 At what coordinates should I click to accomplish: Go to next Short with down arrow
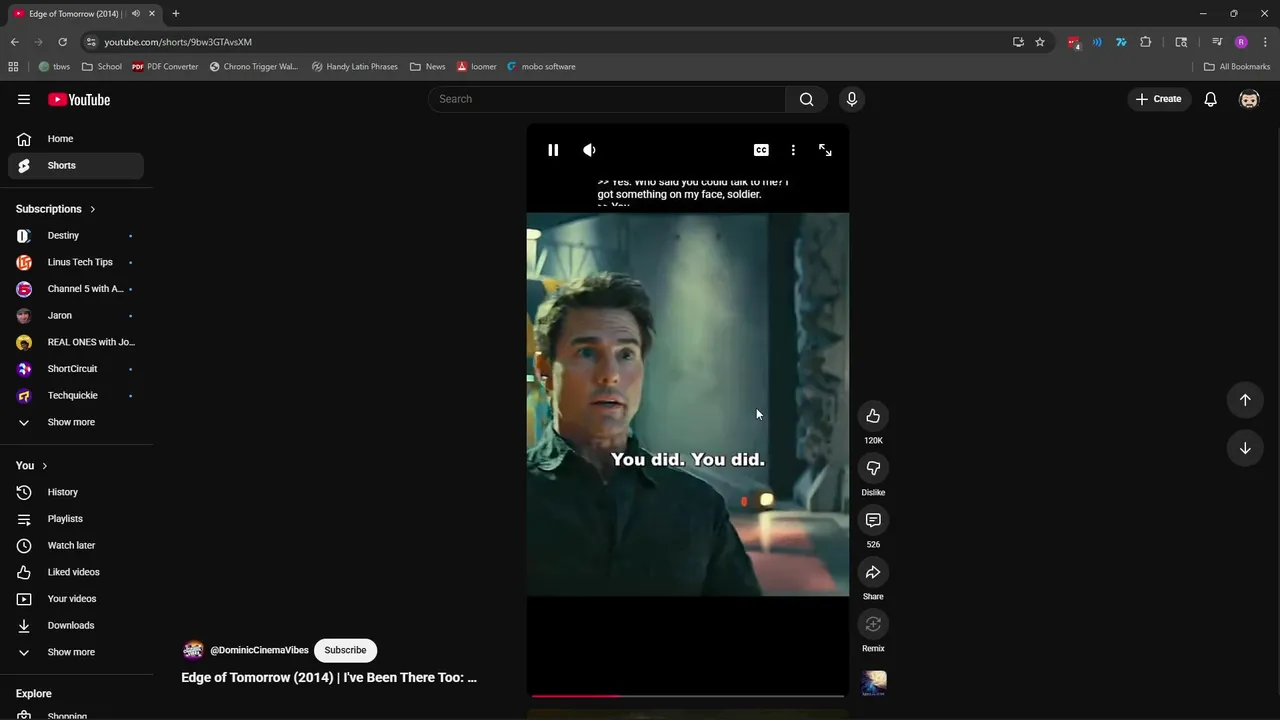pos(1245,448)
